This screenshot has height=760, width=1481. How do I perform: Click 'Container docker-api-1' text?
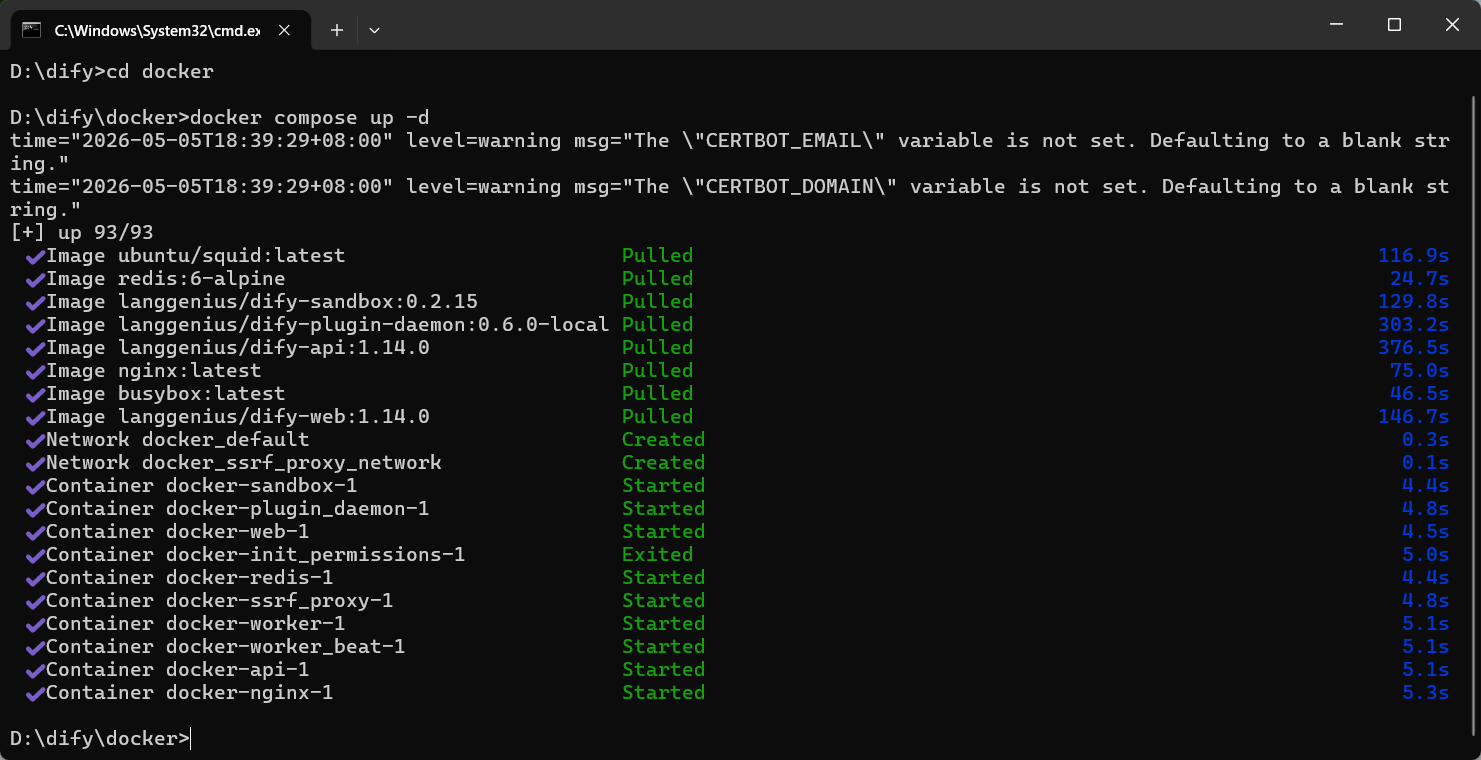(178, 670)
